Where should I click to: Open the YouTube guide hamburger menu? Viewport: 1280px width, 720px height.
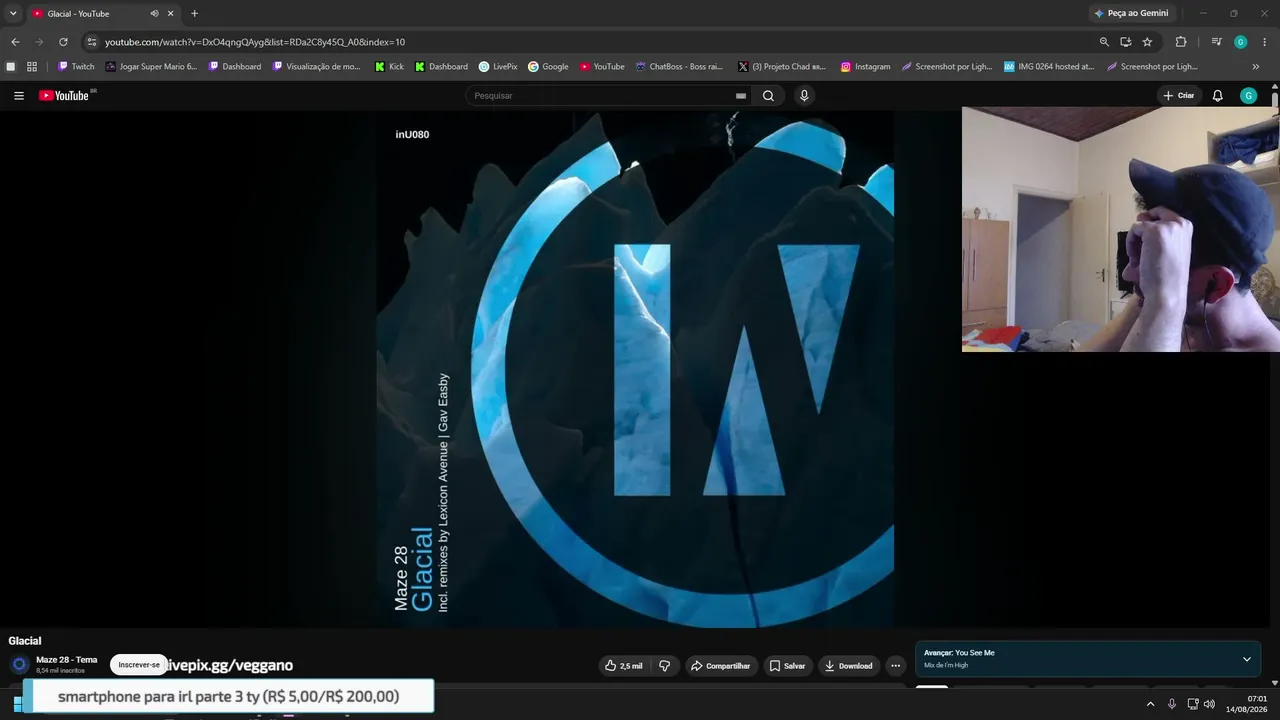(x=19, y=96)
